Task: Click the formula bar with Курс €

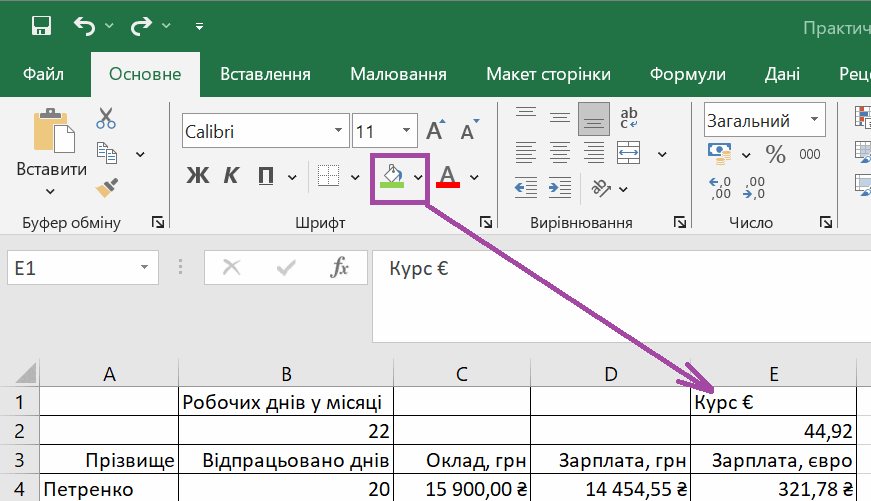Action: (621, 296)
